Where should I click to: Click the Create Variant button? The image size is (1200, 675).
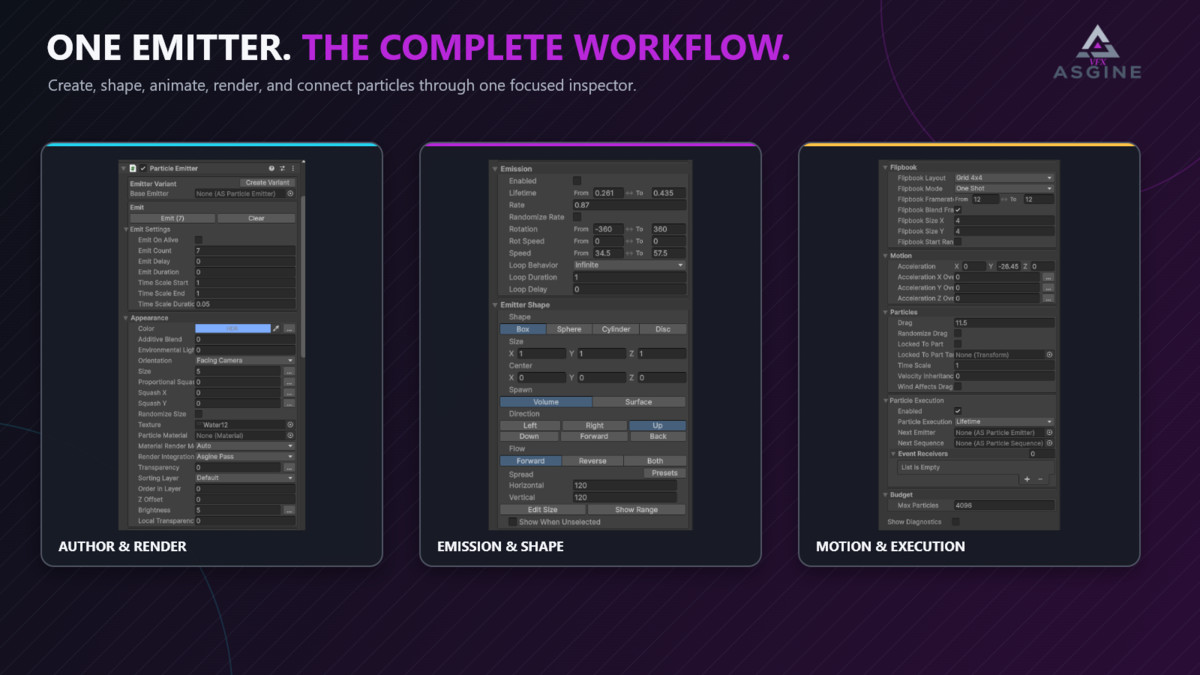pos(268,183)
